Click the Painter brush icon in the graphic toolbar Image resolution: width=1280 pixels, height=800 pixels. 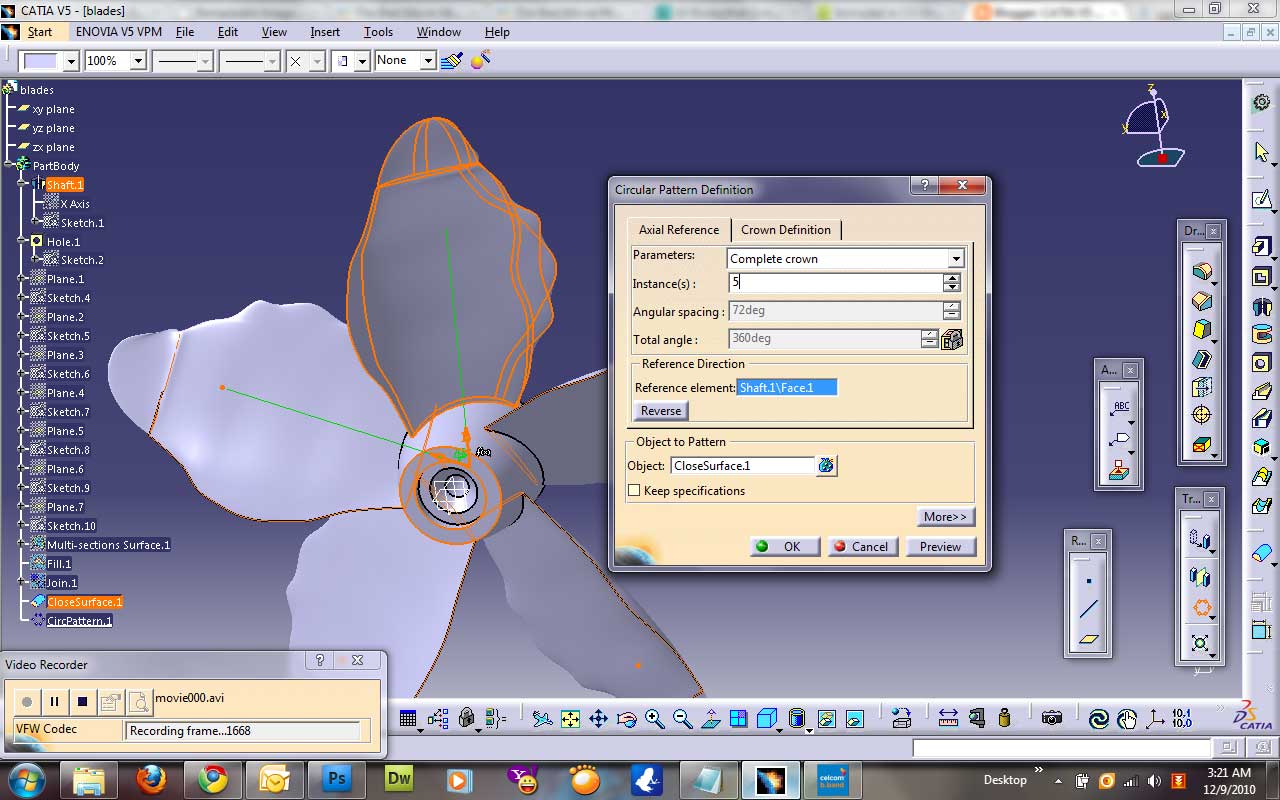click(x=451, y=61)
